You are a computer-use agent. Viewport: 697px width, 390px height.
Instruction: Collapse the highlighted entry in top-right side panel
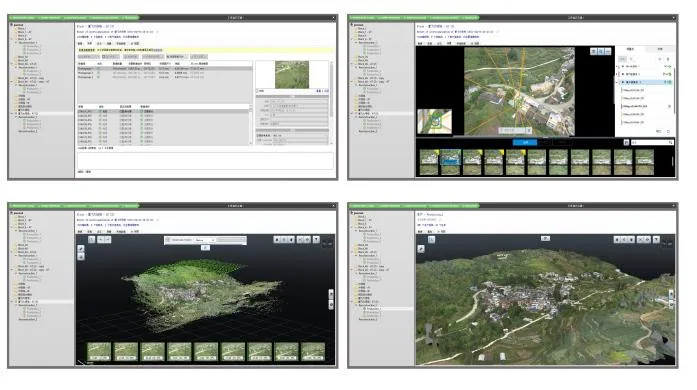[x=617, y=82]
